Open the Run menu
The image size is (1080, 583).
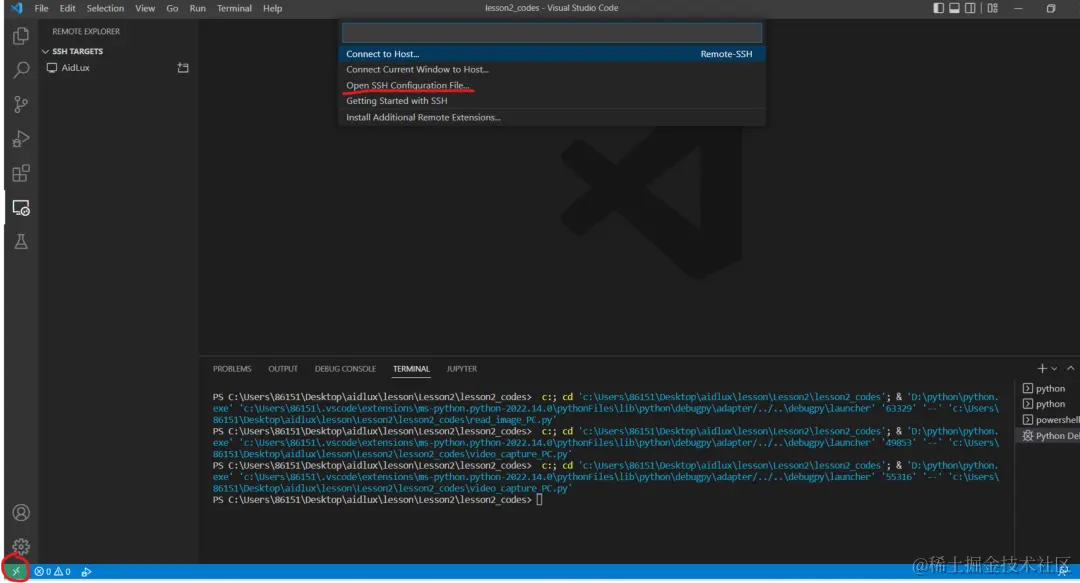[x=198, y=8]
